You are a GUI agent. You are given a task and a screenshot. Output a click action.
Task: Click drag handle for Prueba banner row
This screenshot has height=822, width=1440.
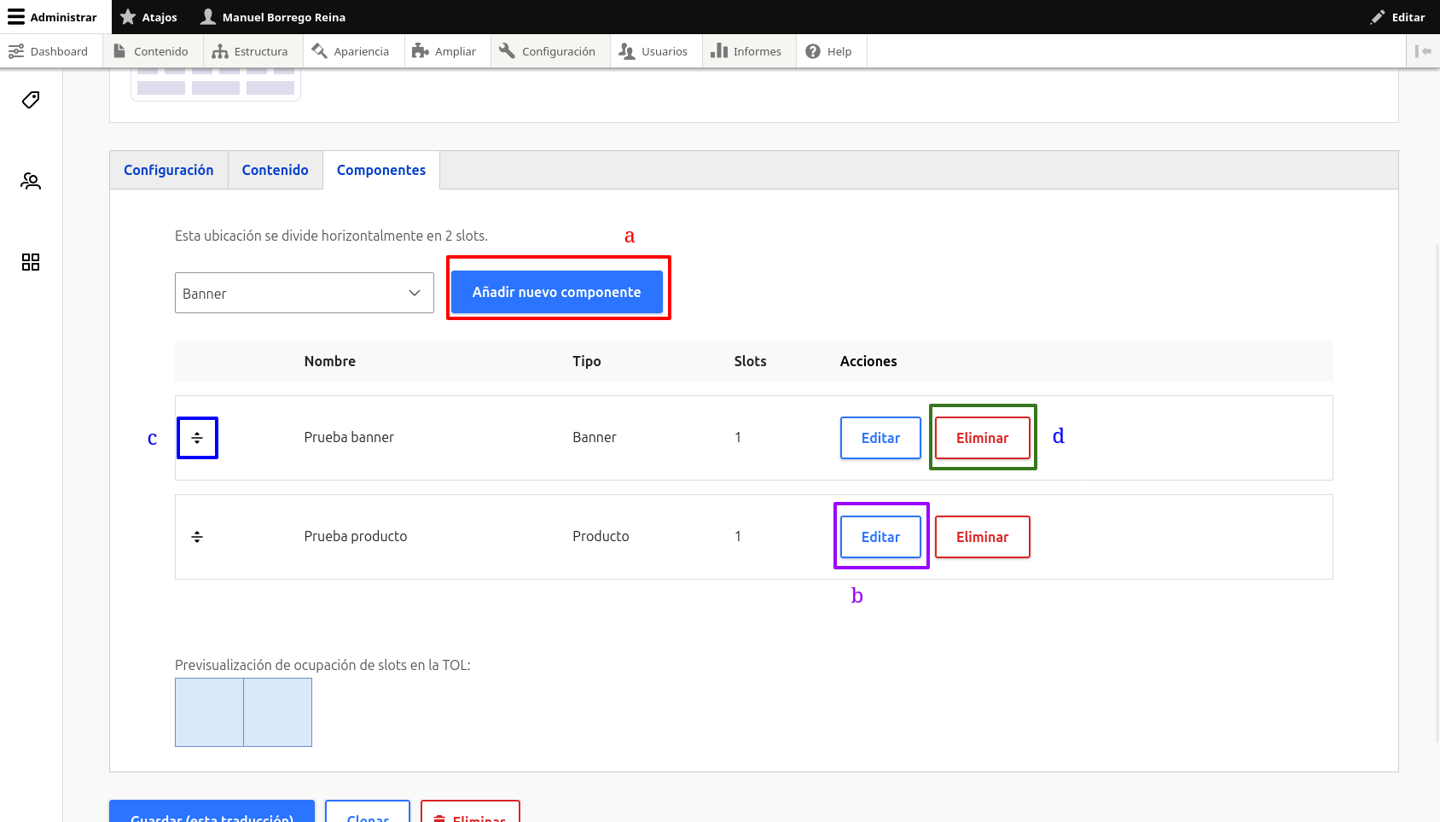point(197,438)
